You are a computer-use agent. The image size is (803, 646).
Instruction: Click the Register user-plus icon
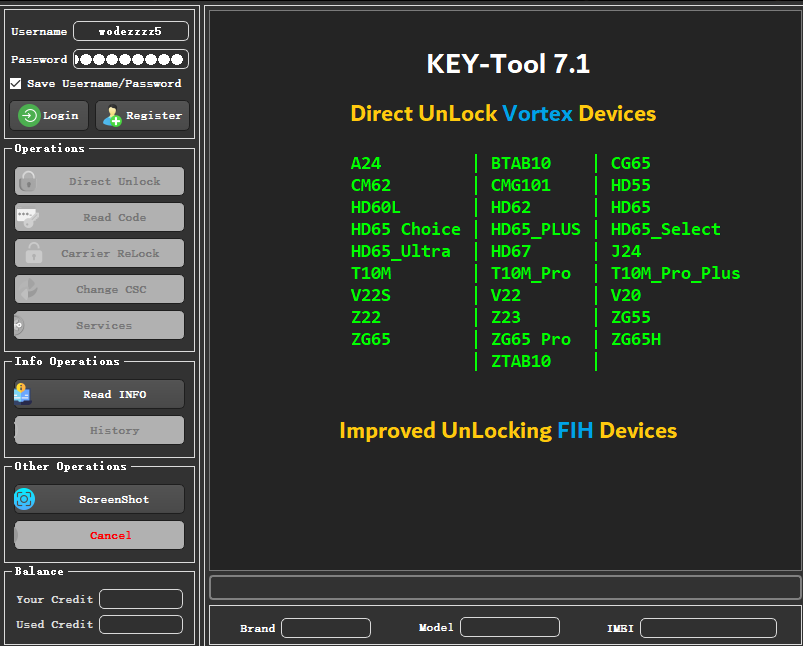(x=112, y=115)
